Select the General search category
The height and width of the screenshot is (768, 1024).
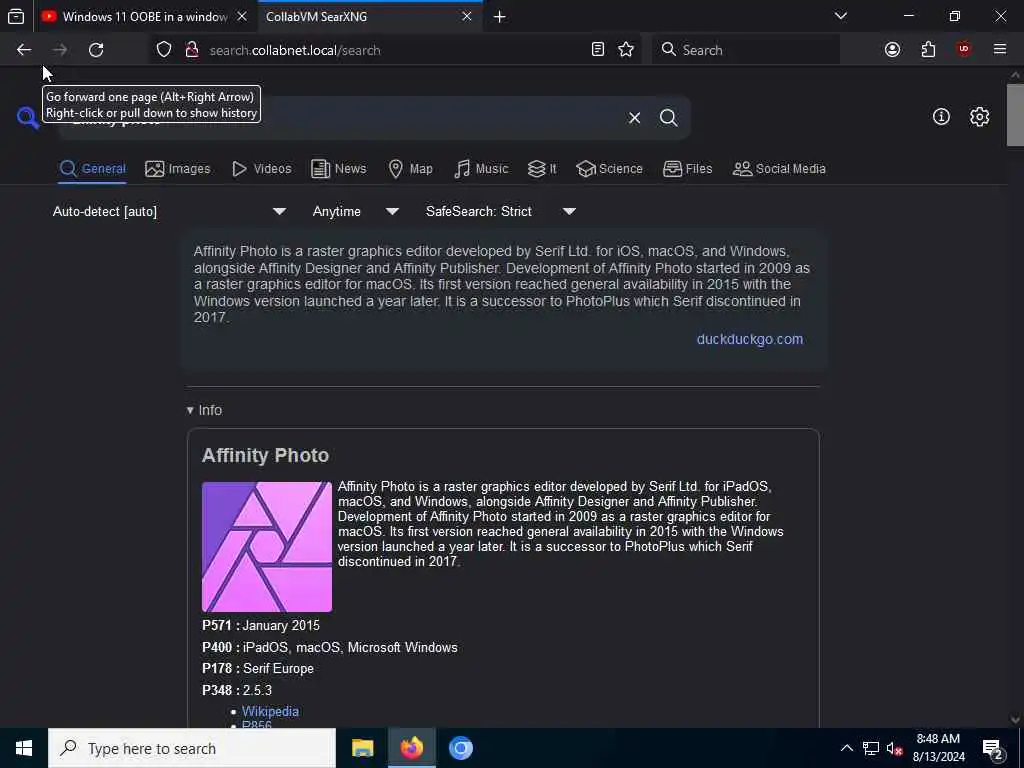point(93,168)
